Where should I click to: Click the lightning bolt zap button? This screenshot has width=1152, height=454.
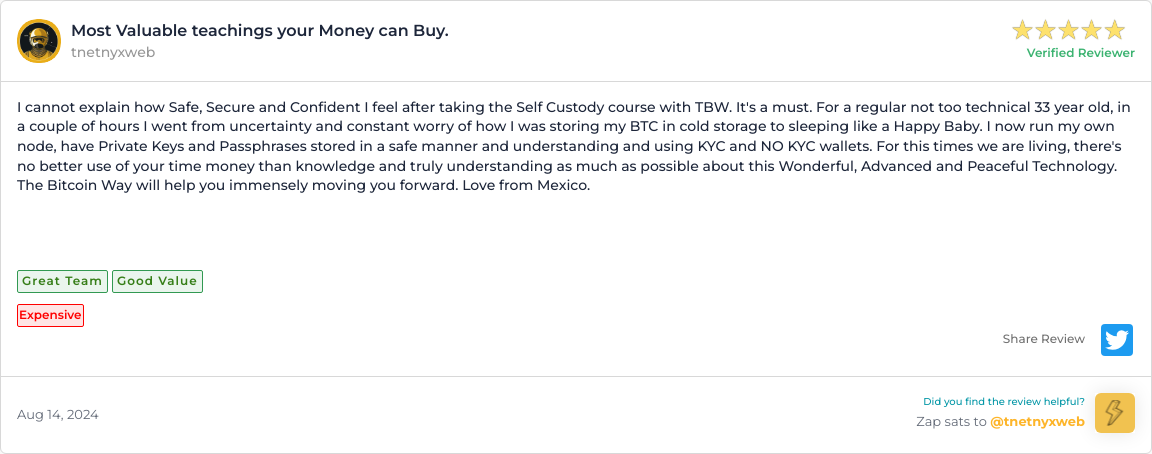[x=1114, y=412]
